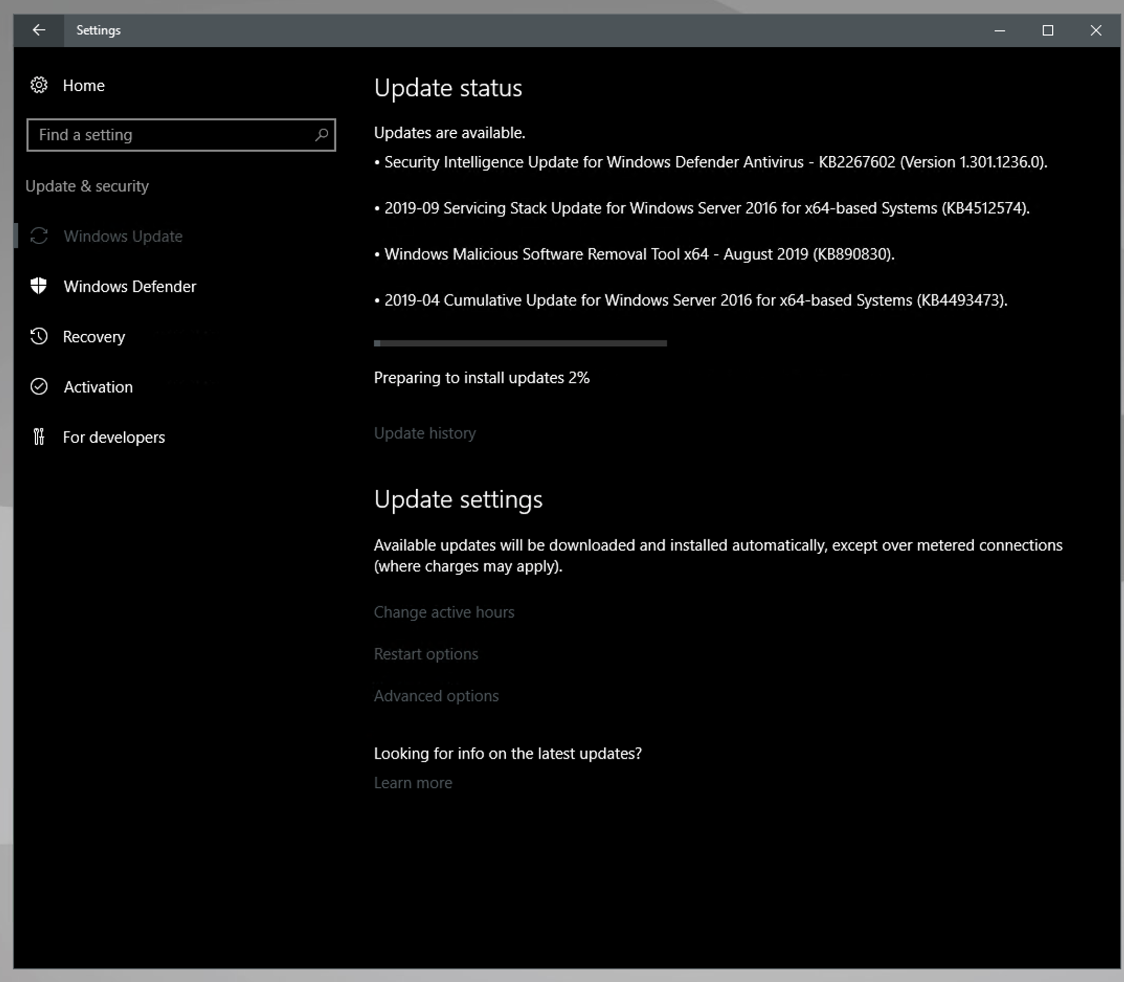Click the Servicing Stack Update KB4512574 entry
1124x982 pixels.
702,208
